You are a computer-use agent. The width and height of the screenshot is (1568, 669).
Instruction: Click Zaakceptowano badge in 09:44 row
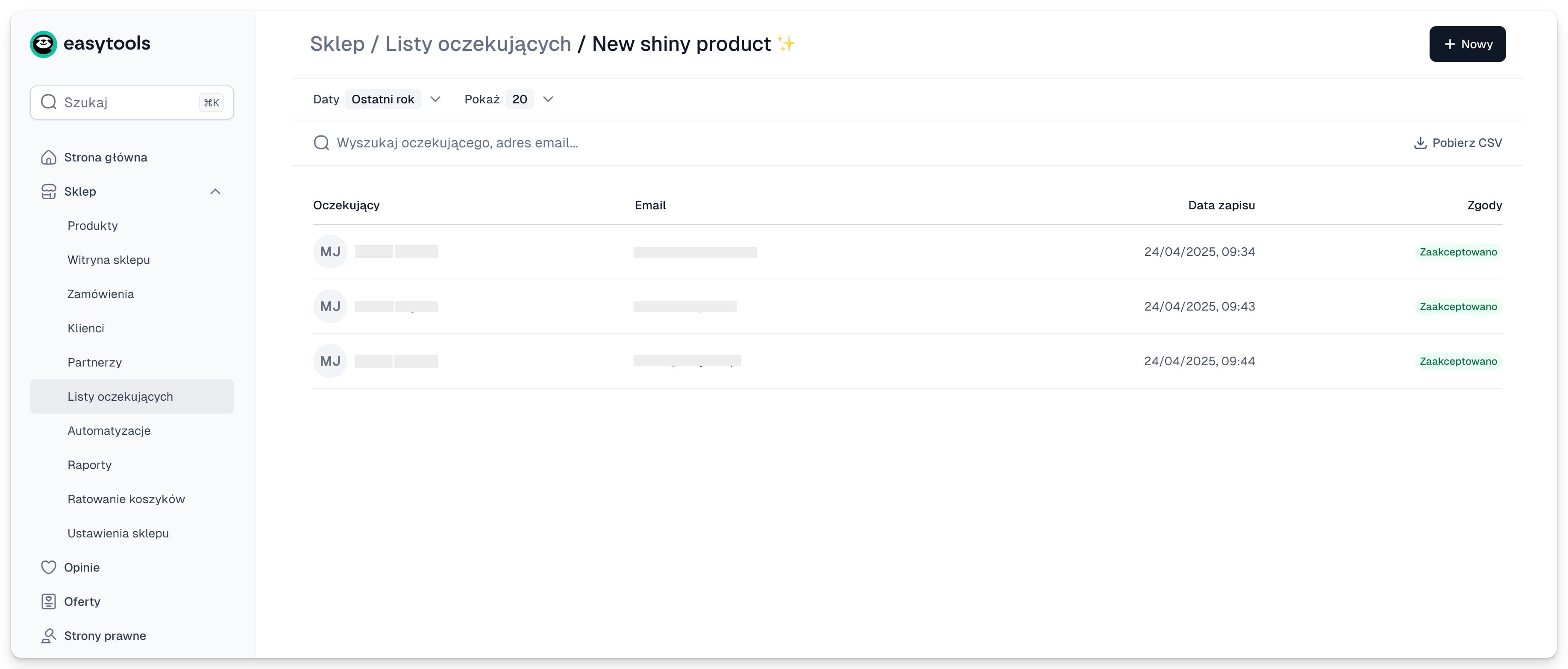[x=1458, y=361]
